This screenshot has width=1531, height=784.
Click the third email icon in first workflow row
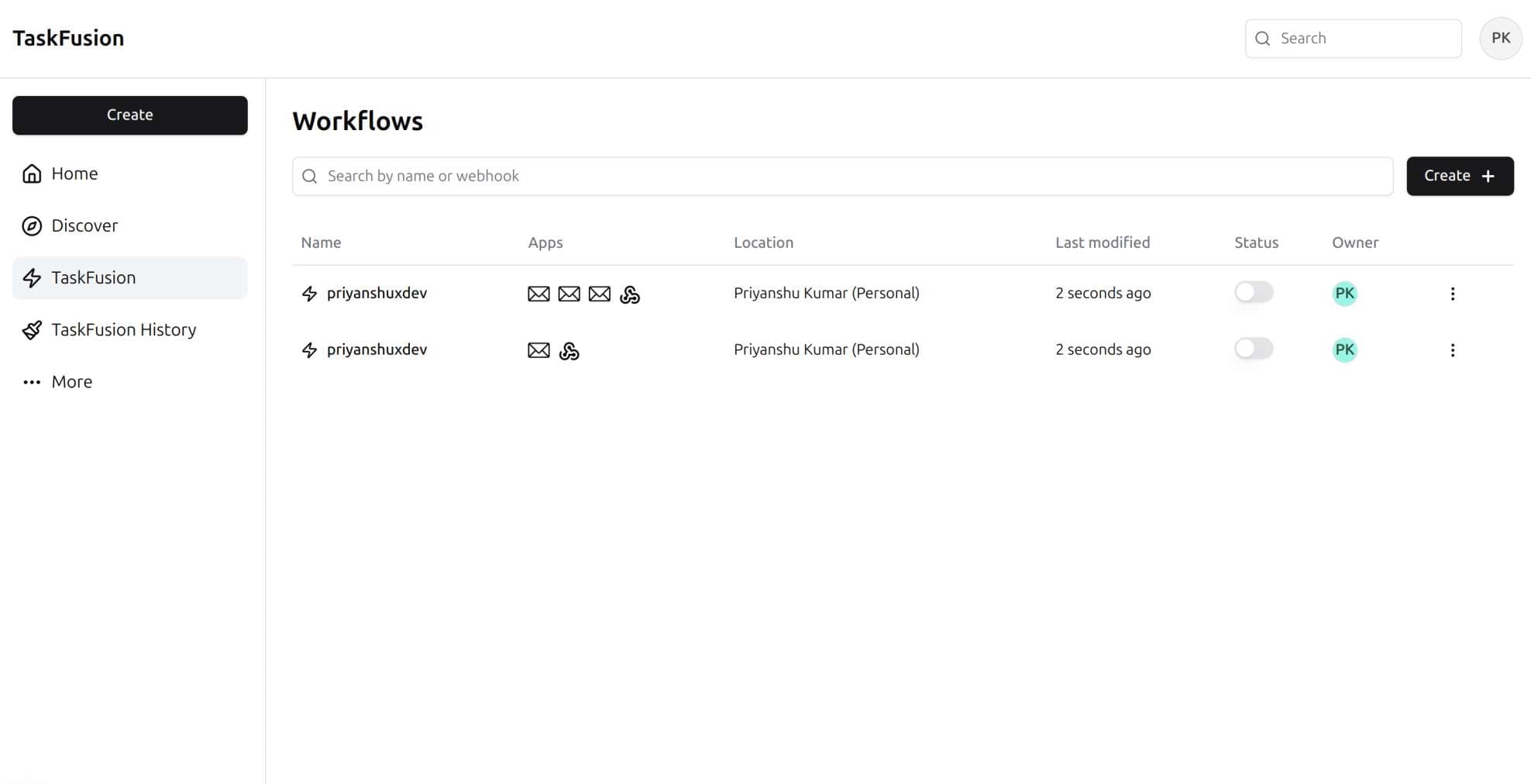click(x=599, y=294)
